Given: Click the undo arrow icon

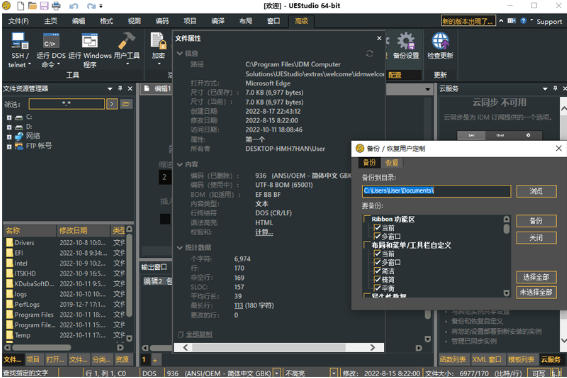Looking at the screenshot, I should (74, 6).
